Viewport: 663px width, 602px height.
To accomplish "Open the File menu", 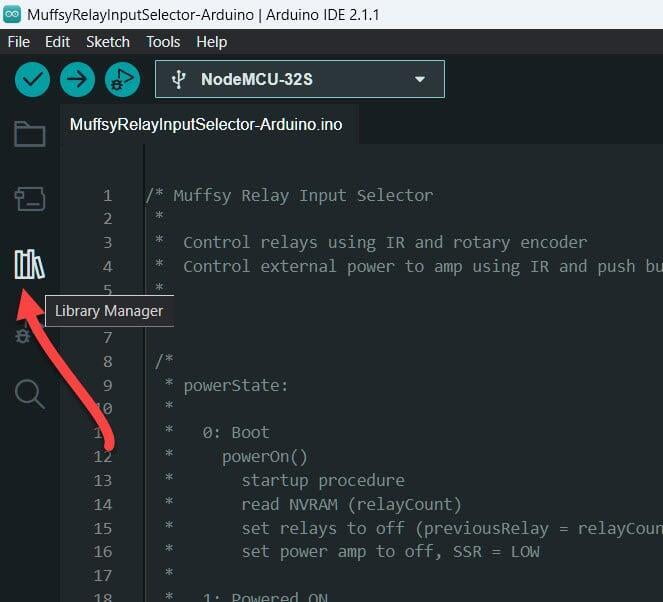I will pyautogui.click(x=19, y=42).
